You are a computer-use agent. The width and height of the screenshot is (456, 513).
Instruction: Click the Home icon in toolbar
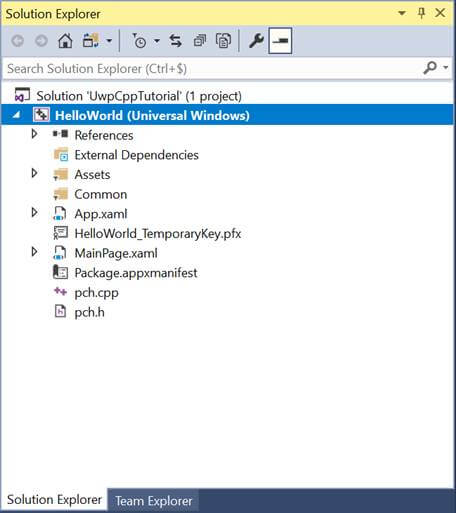click(65, 41)
